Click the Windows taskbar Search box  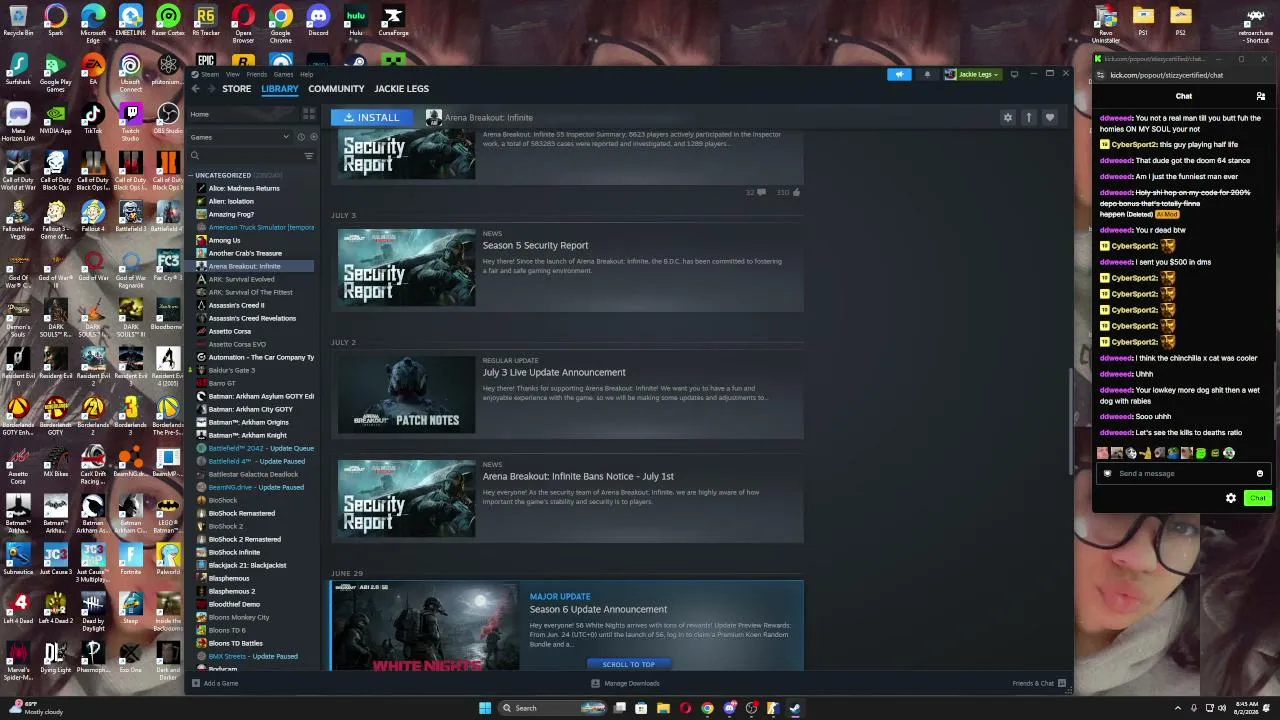[552, 708]
